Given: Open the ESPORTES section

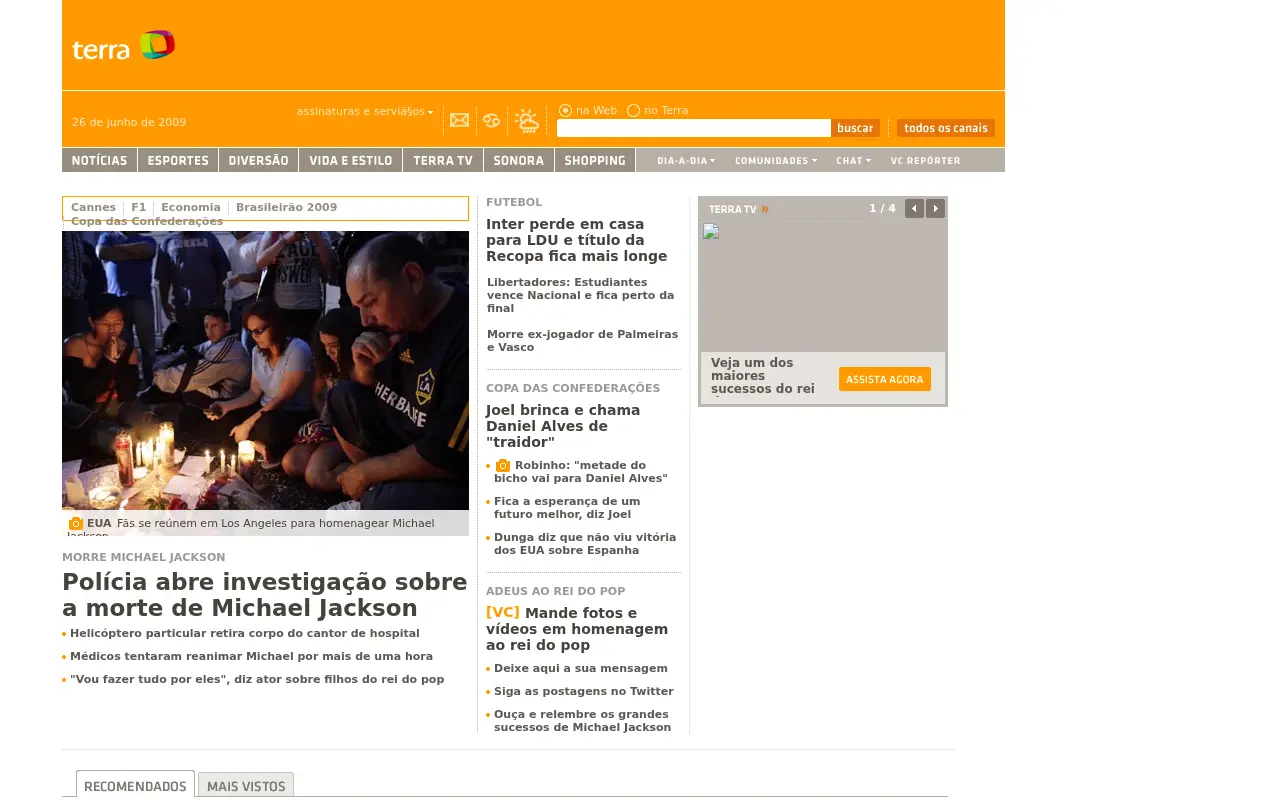Looking at the screenshot, I should 178,160.
